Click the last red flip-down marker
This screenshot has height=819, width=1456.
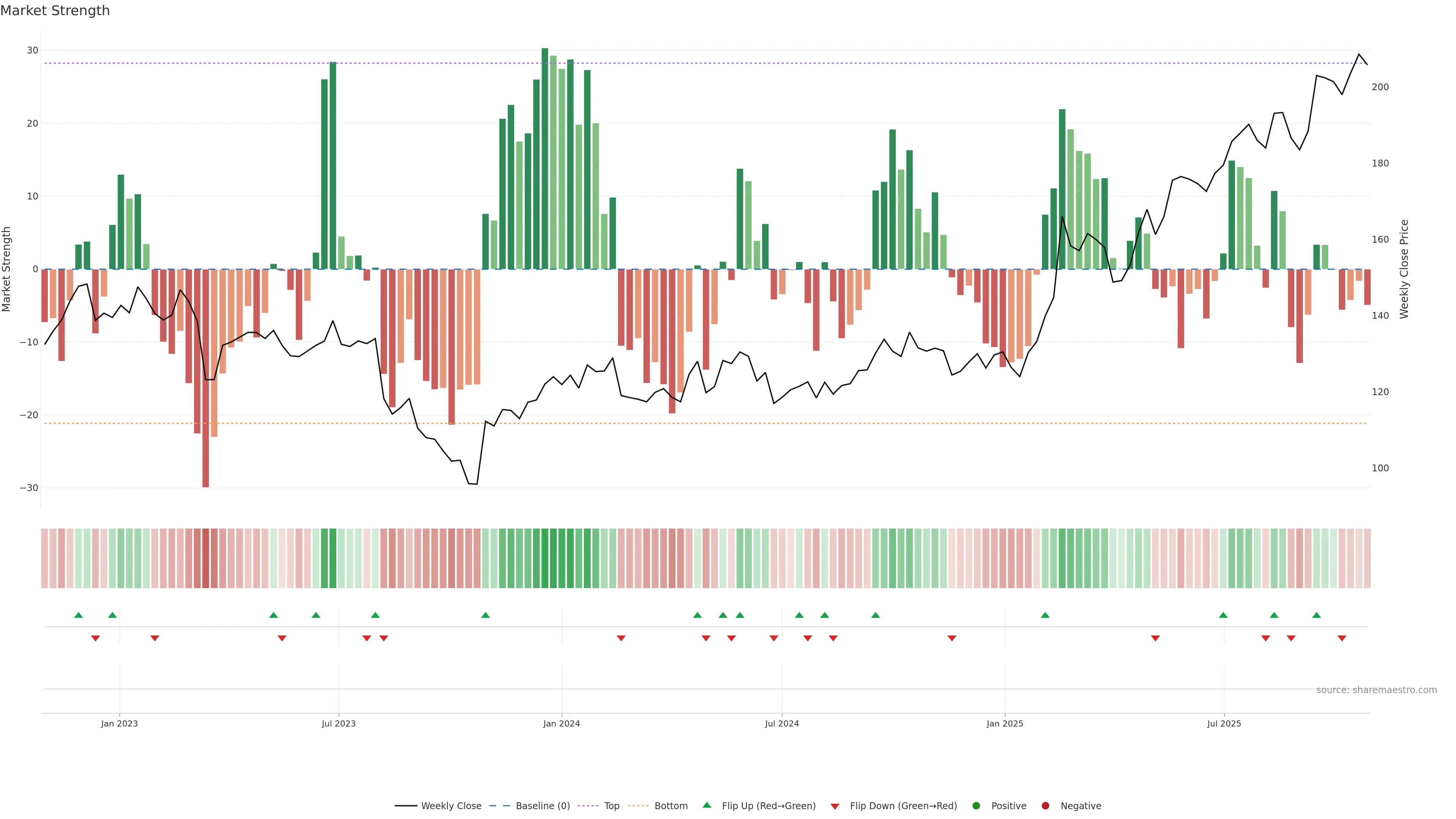pos(1342,638)
